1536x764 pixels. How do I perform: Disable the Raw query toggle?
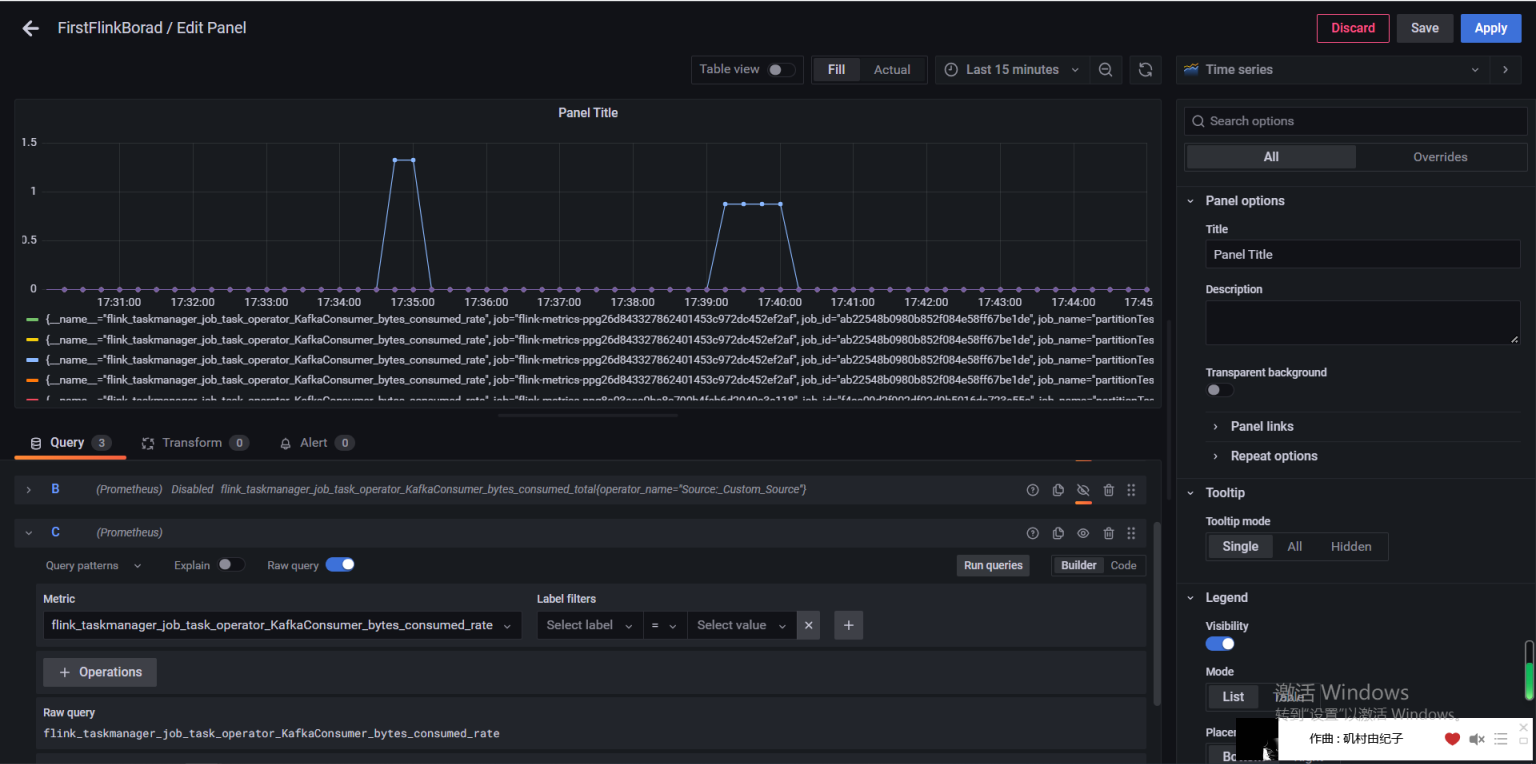point(340,565)
